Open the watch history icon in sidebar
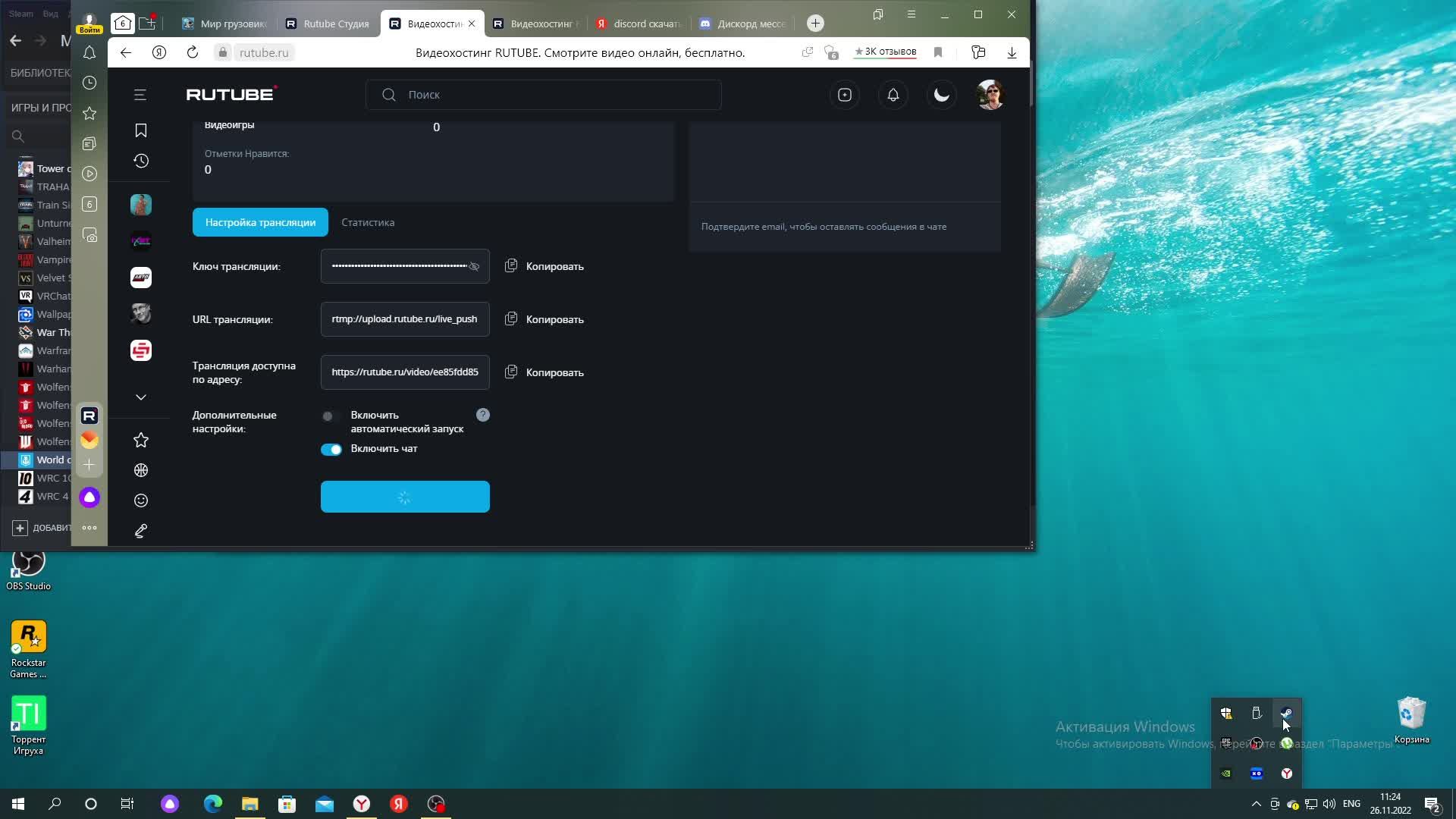Viewport: 1456px width, 819px height. pyautogui.click(x=140, y=161)
